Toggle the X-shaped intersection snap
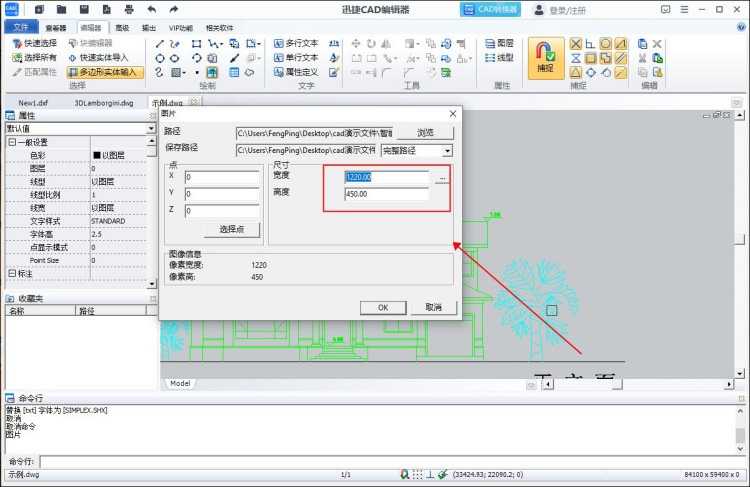The height and width of the screenshot is (487, 750). coord(576,44)
